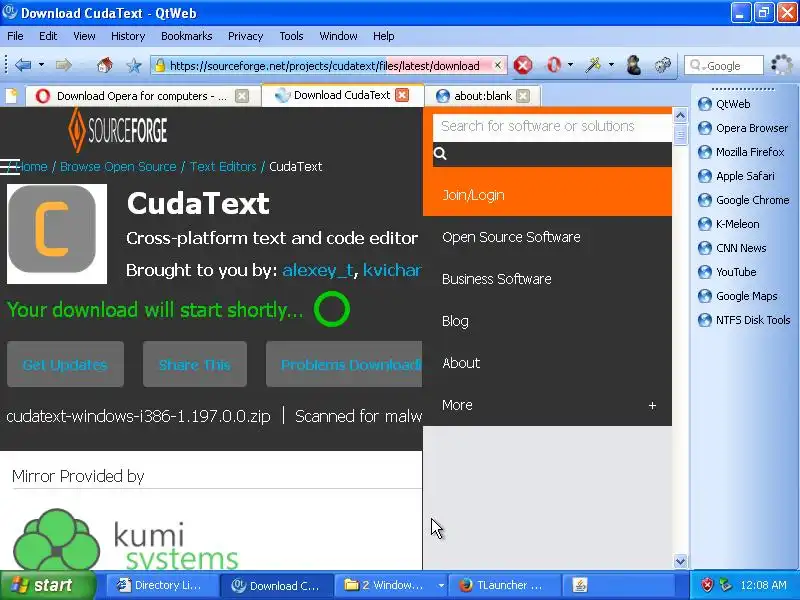Image resolution: width=800 pixels, height=600 pixels.
Task: Bookmark page with the star icon
Action: coord(134,65)
